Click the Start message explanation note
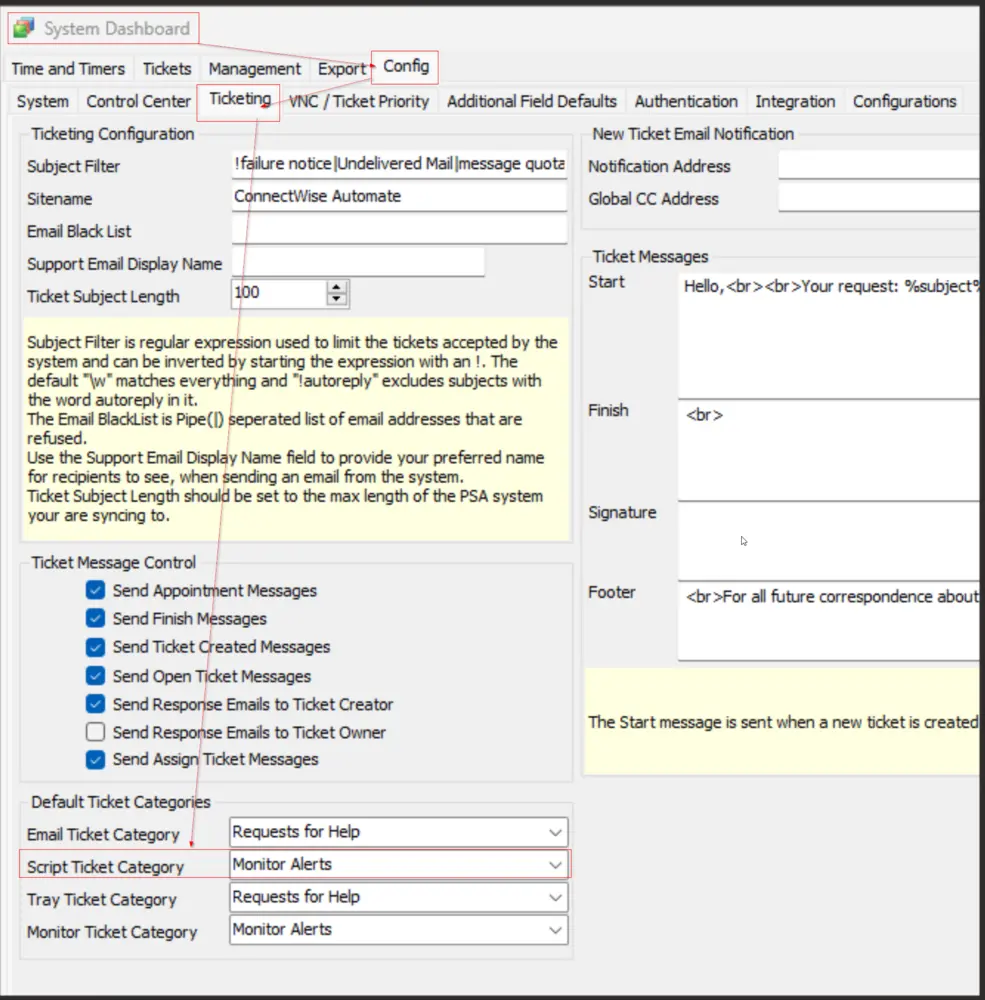The height and width of the screenshot is (1000, 985). point(782,722)
